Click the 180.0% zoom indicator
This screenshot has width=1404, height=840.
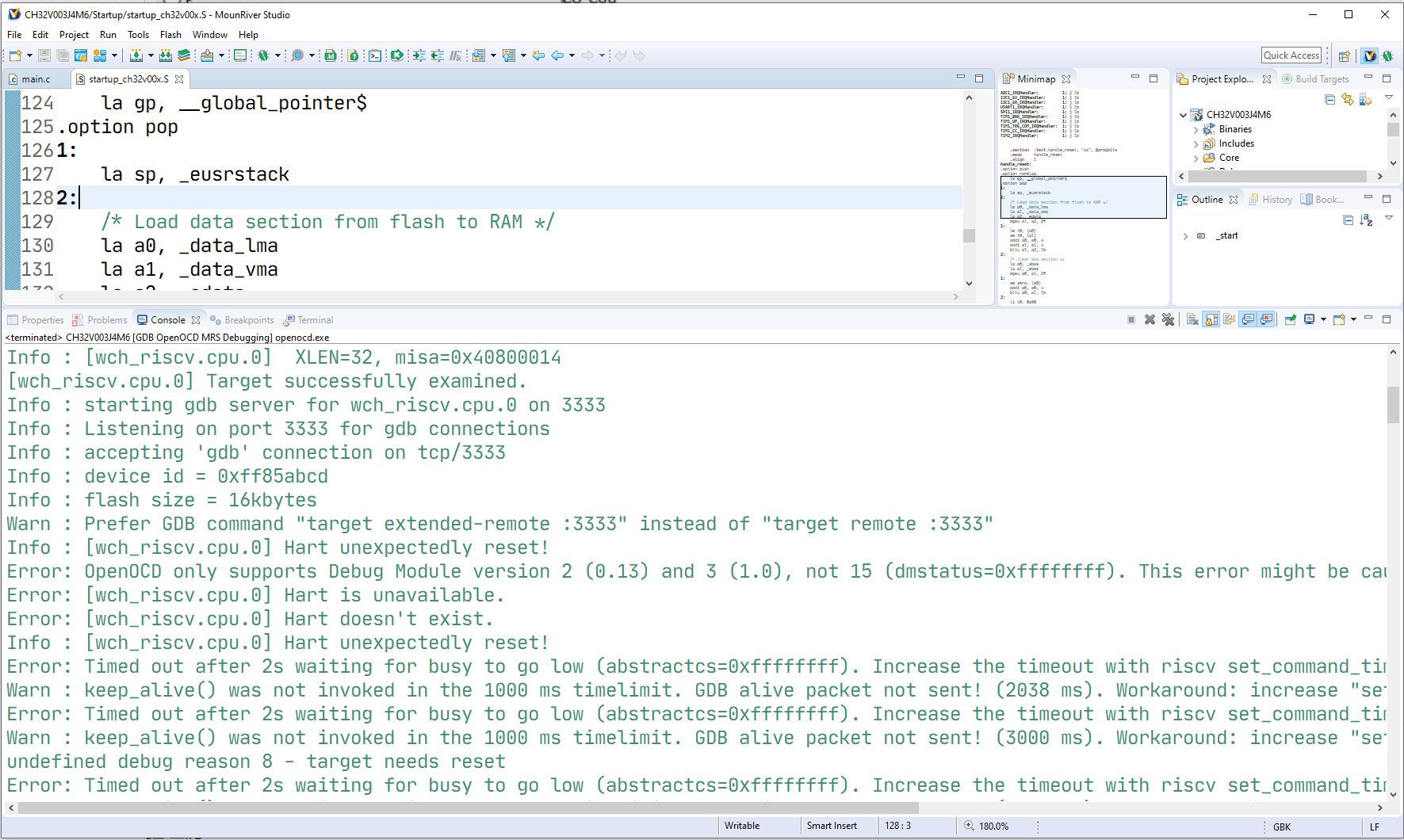tap(994, 826)
